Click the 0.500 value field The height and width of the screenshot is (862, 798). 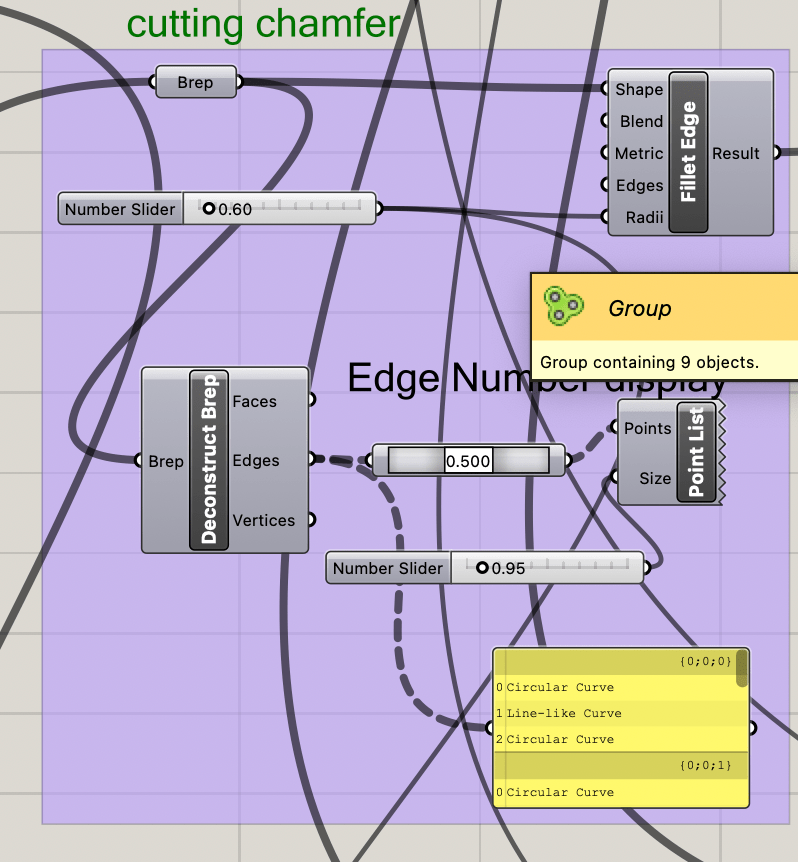click(468, 460)
